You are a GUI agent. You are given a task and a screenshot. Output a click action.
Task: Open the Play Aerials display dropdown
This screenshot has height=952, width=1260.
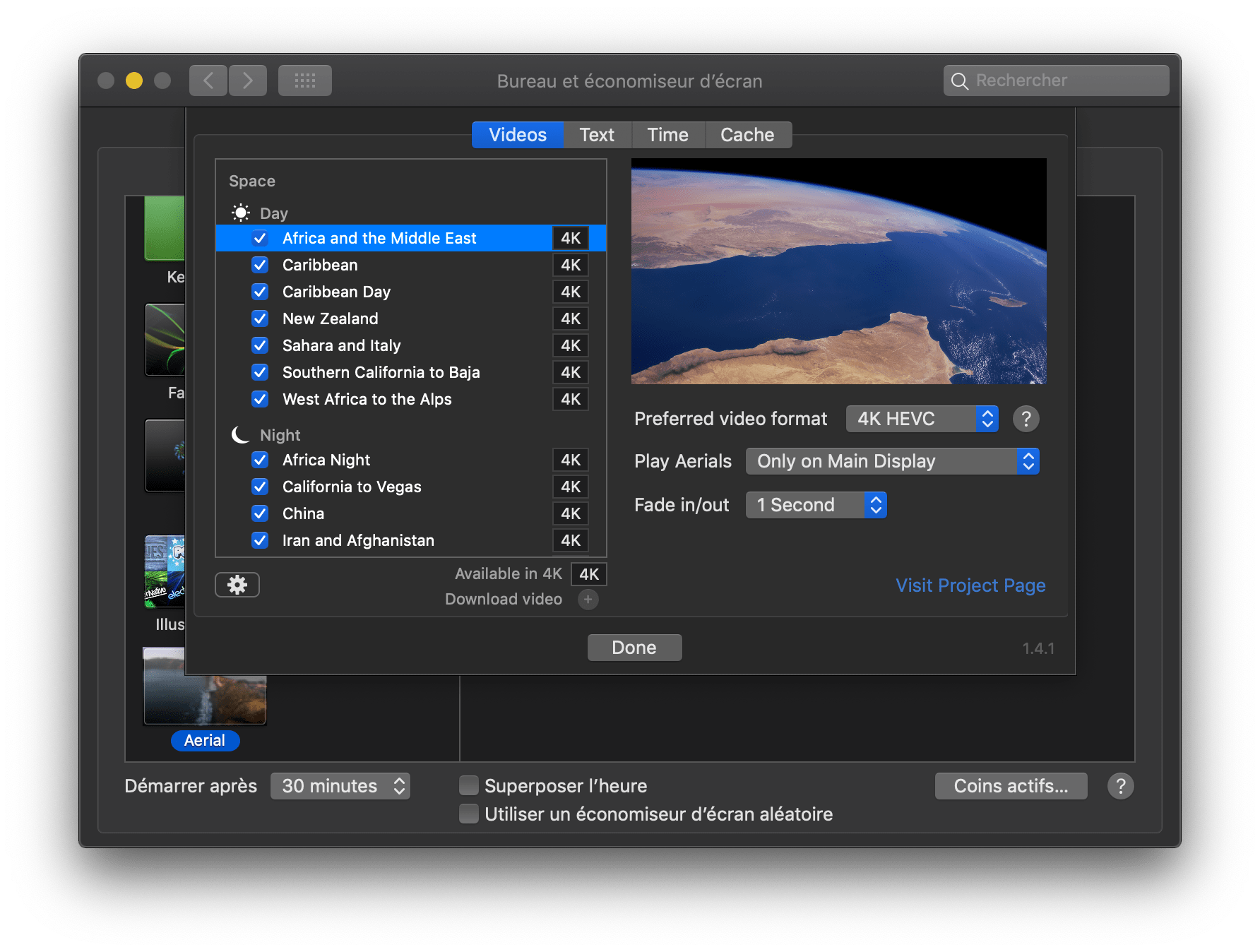892,461
